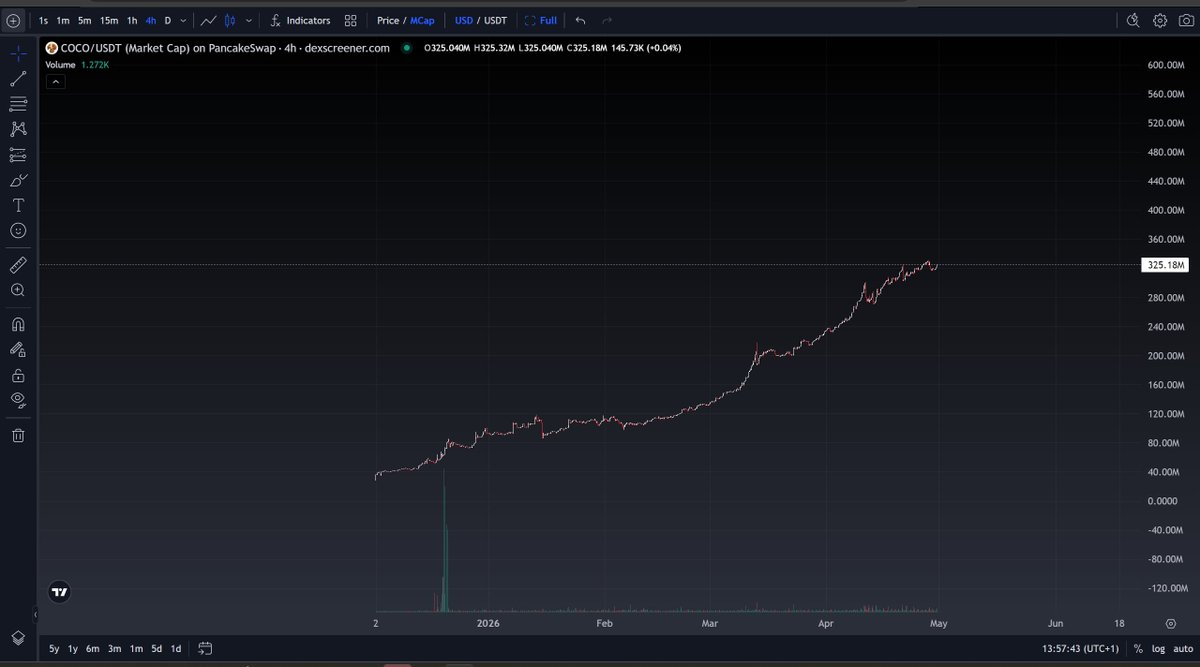This screenshot has width=1200, height=667.
Task: Open chart settings gear icon
Action: click(1160, 20)
